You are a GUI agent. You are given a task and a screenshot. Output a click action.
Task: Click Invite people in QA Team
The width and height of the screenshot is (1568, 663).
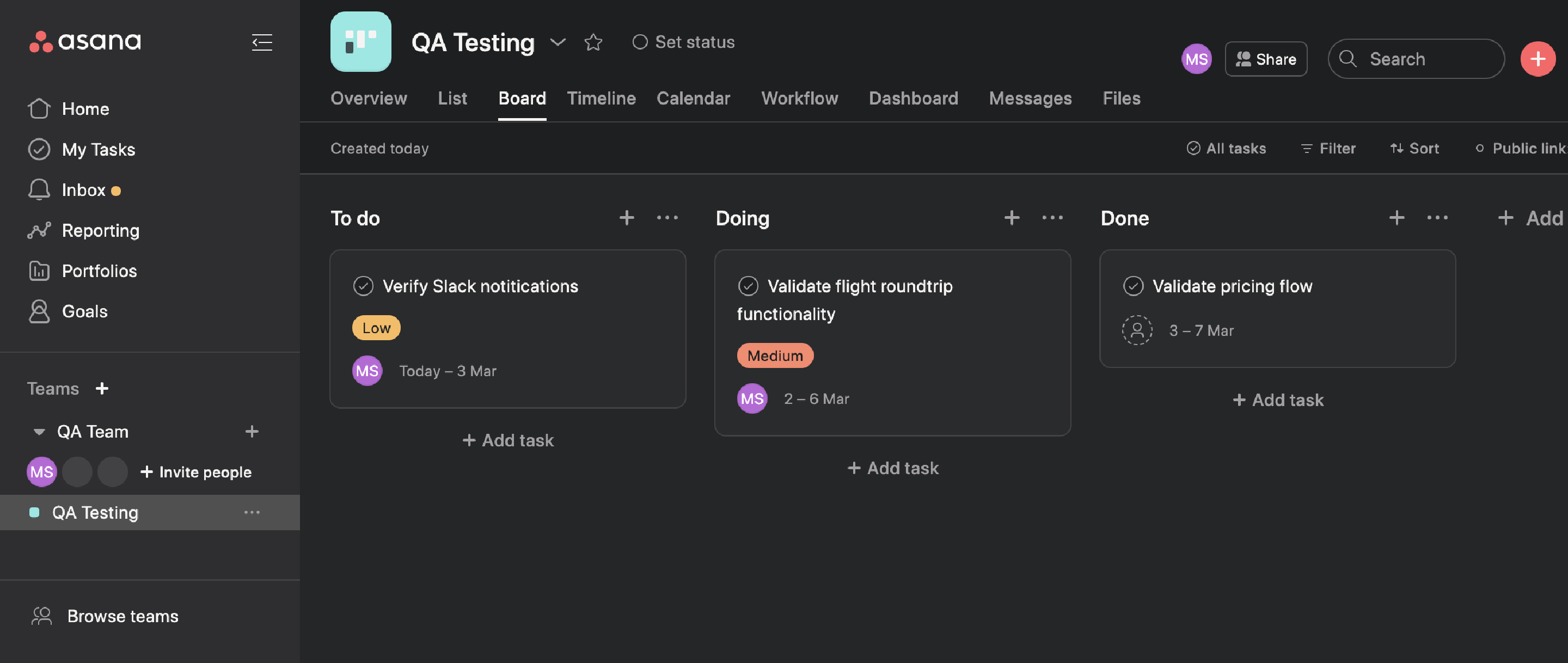click(x=196, y=471)
